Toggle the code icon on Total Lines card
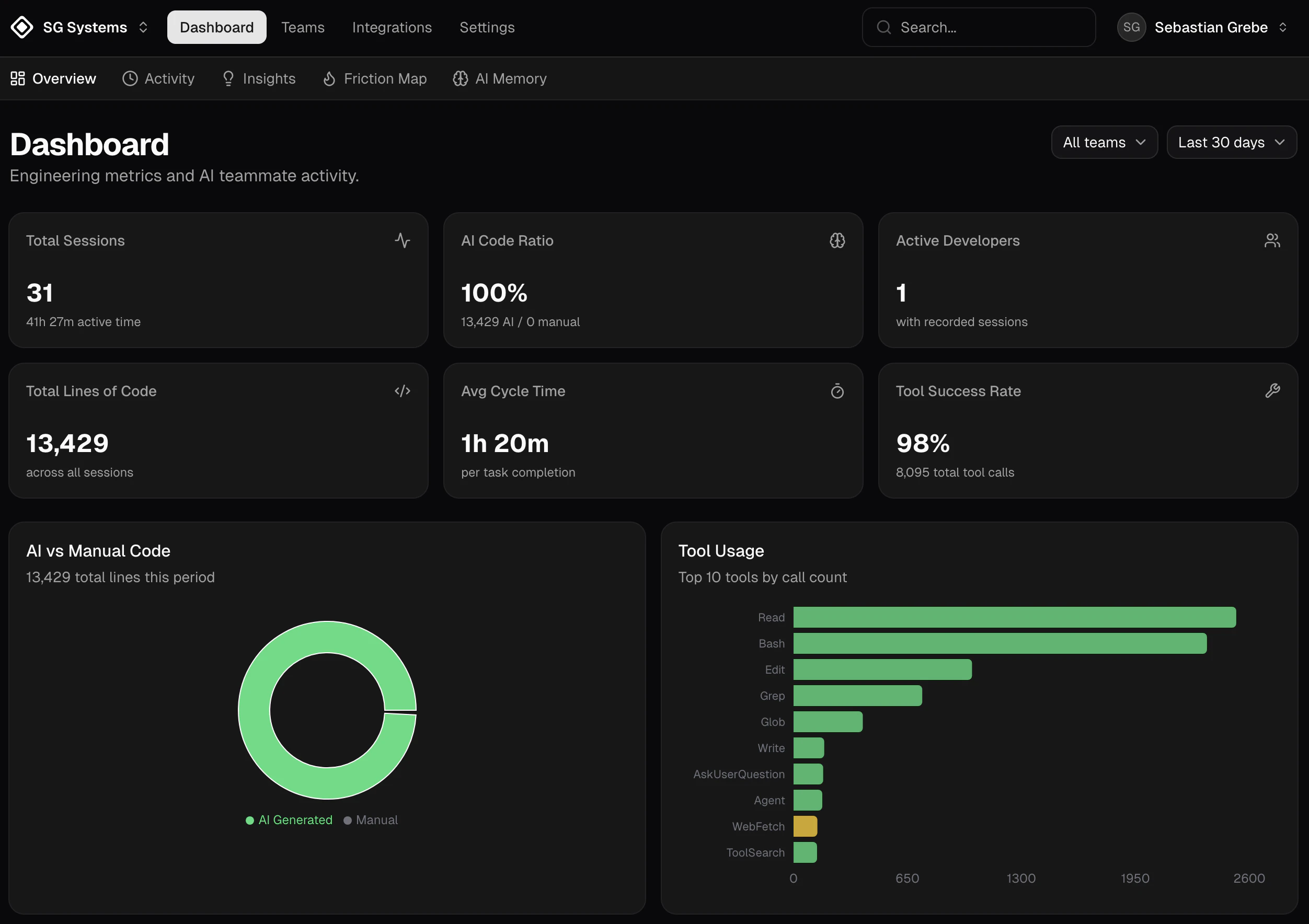 pyautogui.click(x=403, y=391)
